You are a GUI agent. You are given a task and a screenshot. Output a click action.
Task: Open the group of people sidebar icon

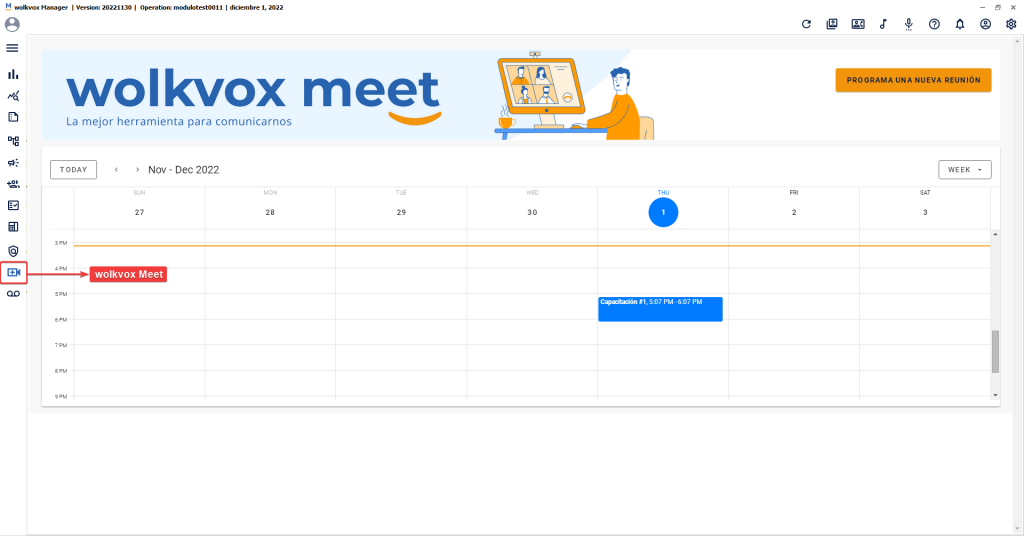13,184
